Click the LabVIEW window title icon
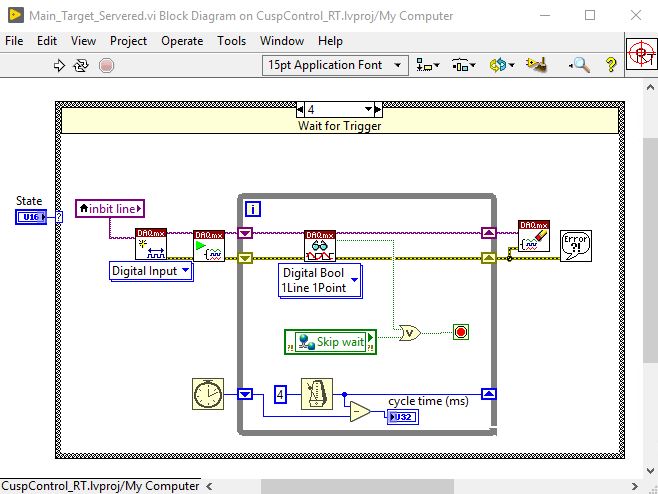 point(16,16)
